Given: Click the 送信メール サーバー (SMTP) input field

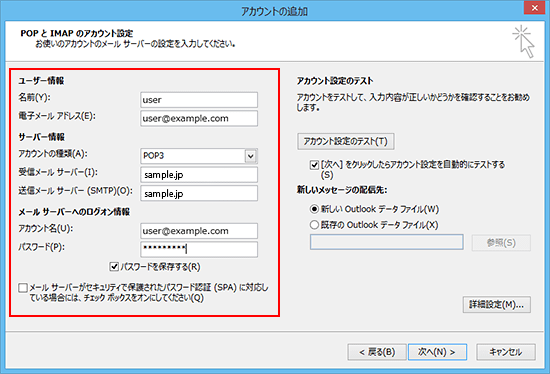Looking at the screenshot, I should tap(199, 193).
